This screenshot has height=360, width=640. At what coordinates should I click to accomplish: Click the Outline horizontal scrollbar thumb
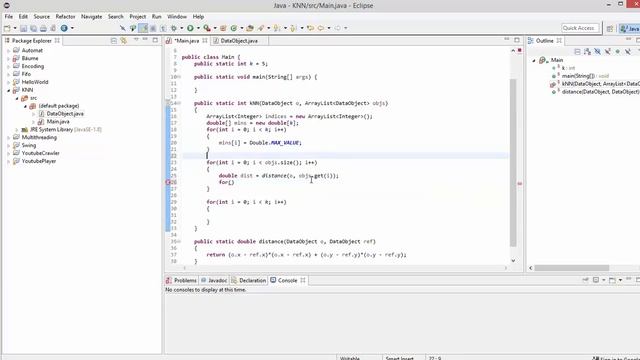point(572,268)
